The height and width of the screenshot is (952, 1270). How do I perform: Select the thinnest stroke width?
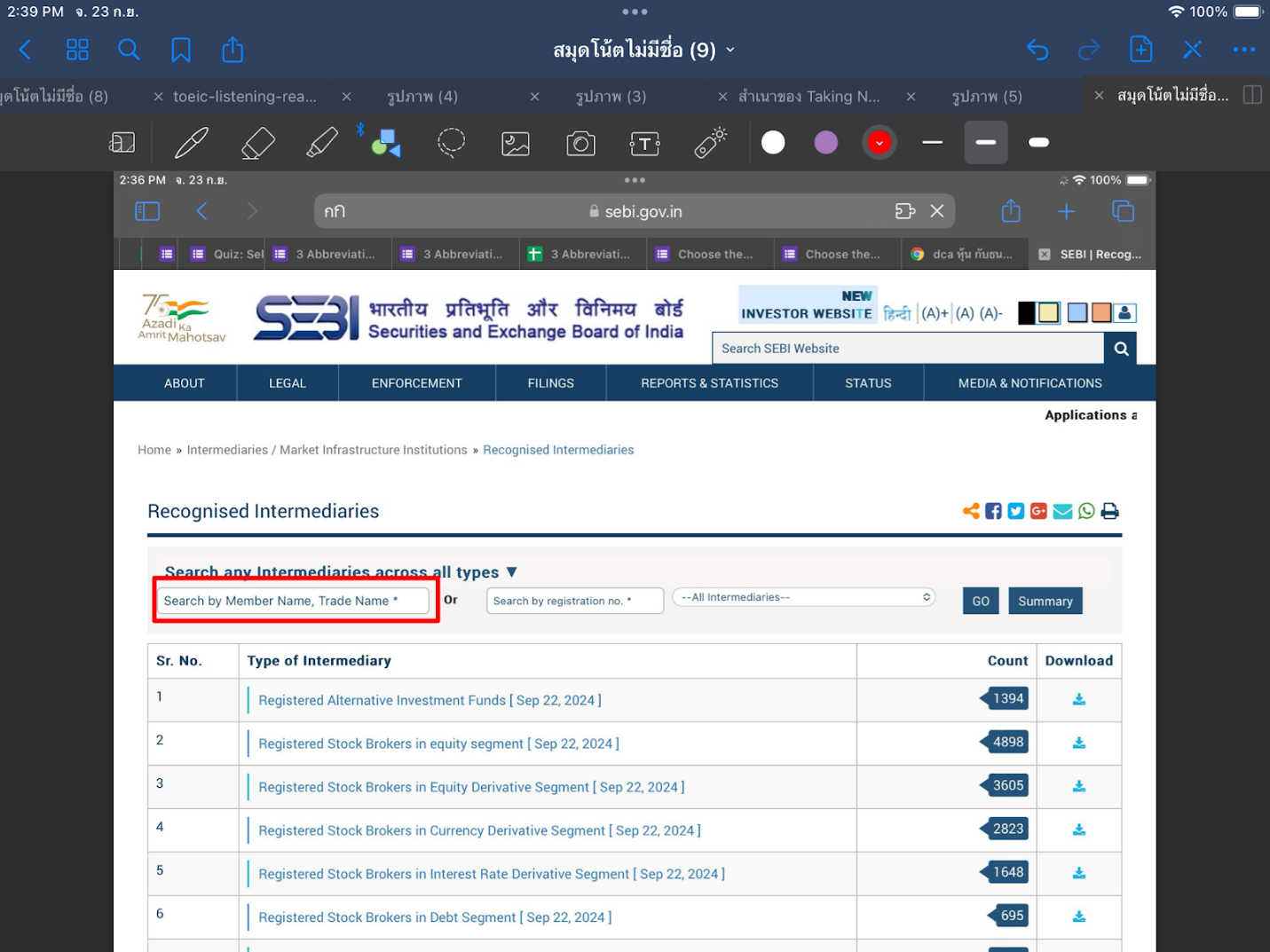point(932,143)
